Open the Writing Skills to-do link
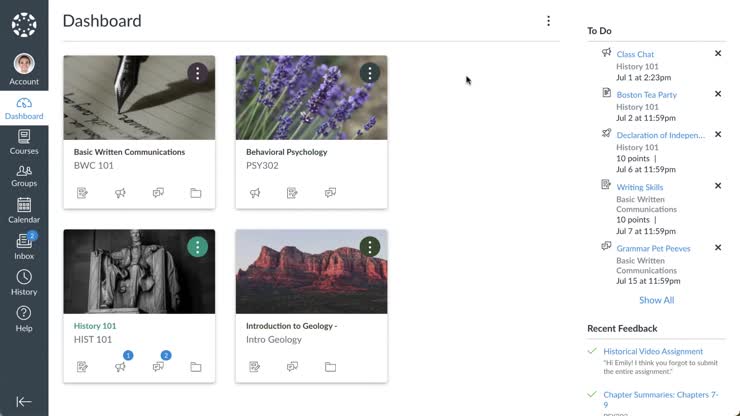740x416 pixels. [639, 187]
